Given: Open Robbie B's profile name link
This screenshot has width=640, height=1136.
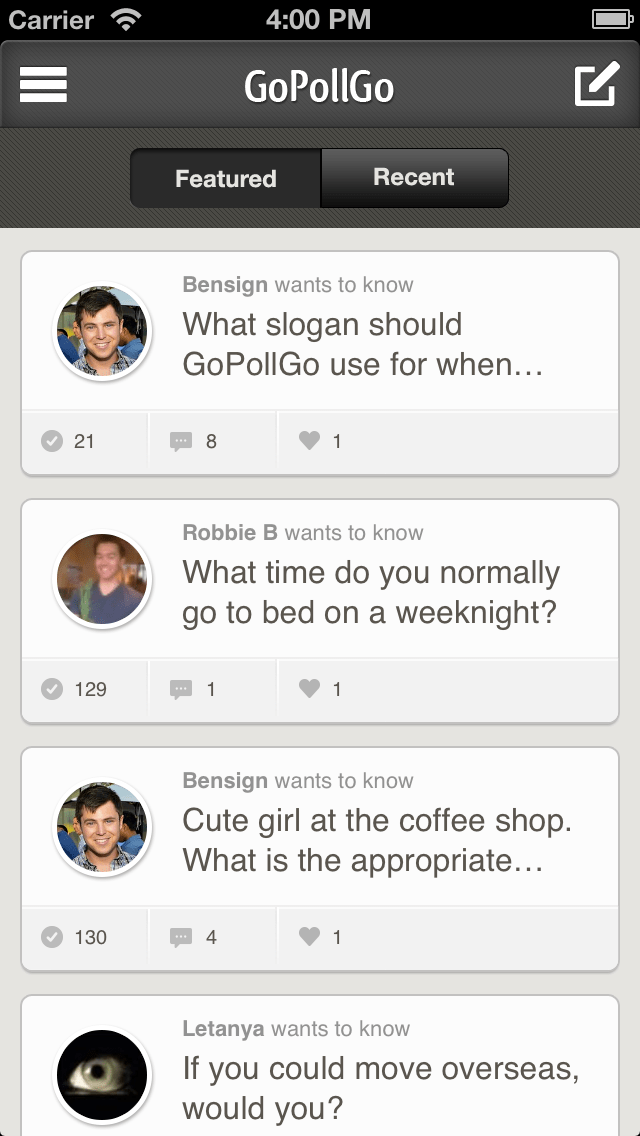Looking at the screenshot, I should tap(230, 533).
